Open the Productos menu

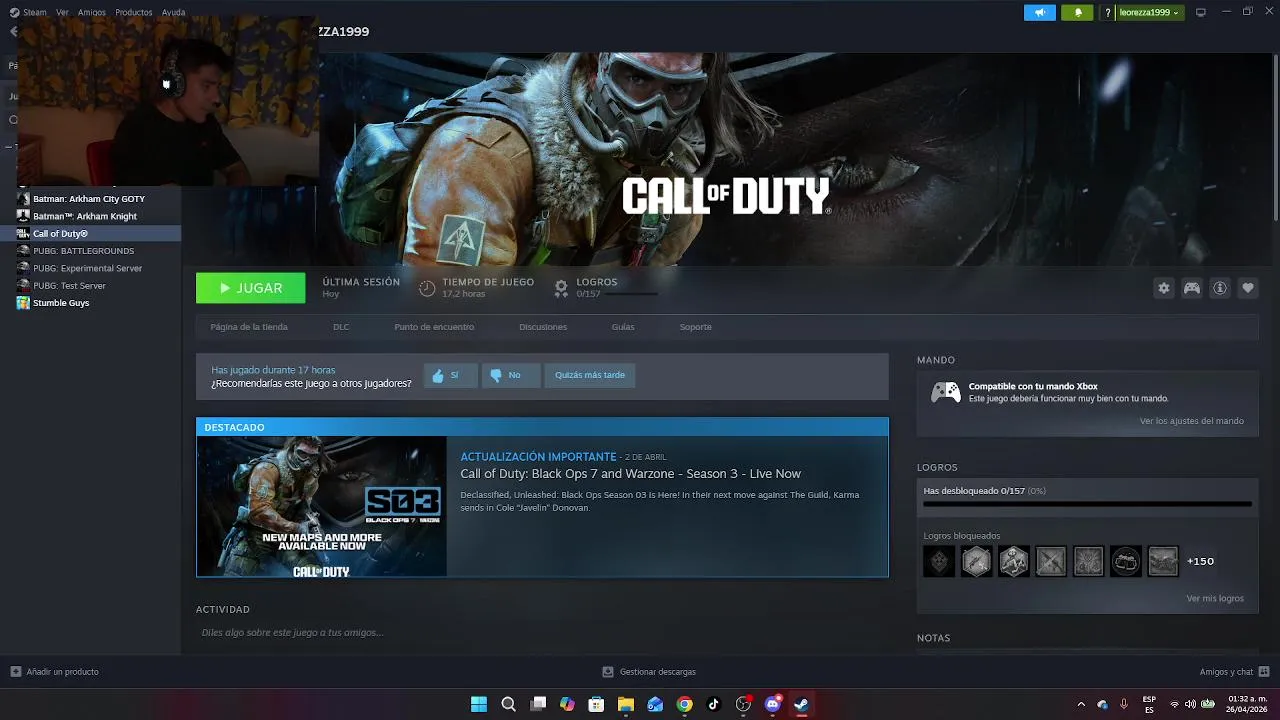tap(133, 12)
